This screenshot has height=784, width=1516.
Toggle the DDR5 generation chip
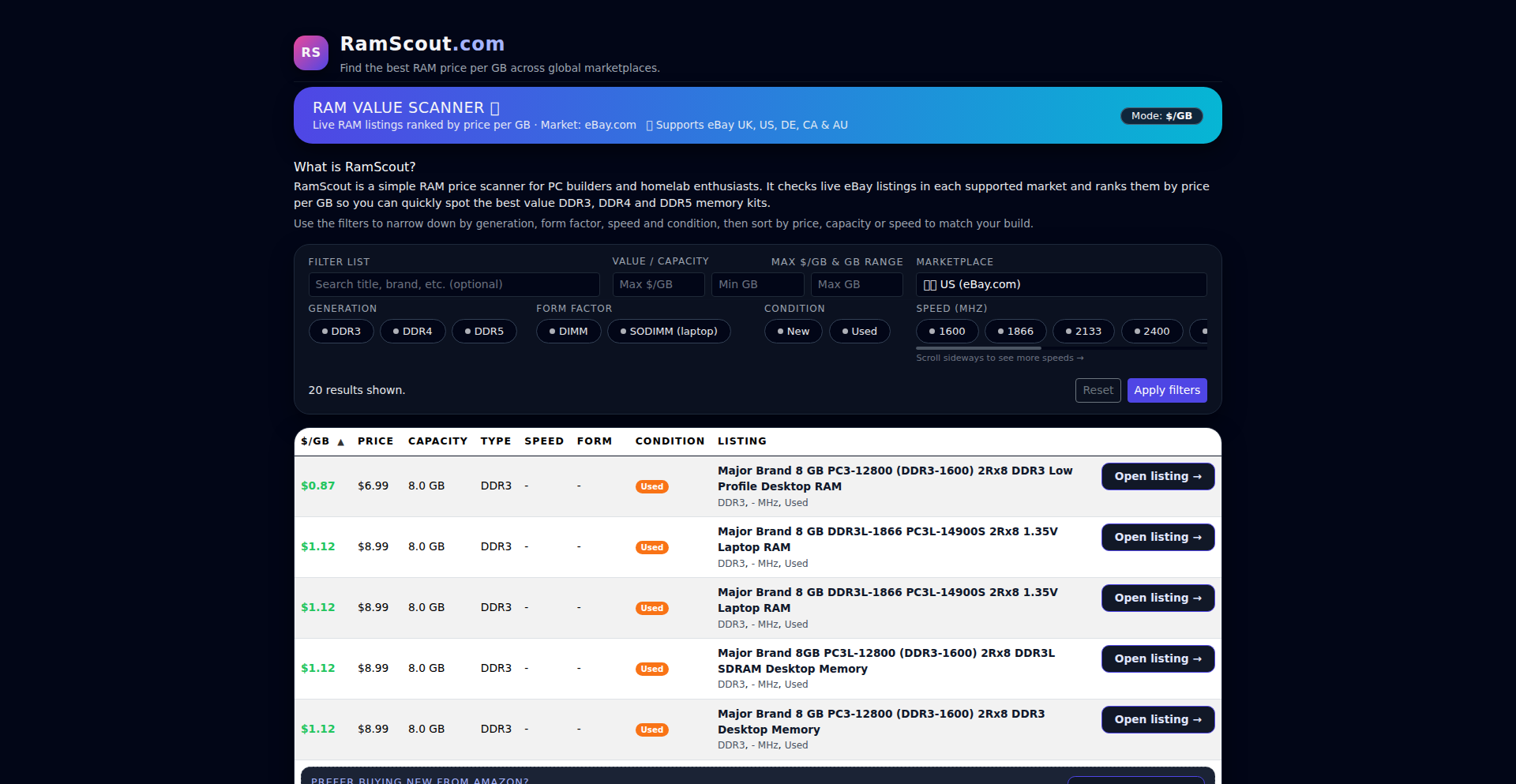pyautogui.click(x=484, y=332)
